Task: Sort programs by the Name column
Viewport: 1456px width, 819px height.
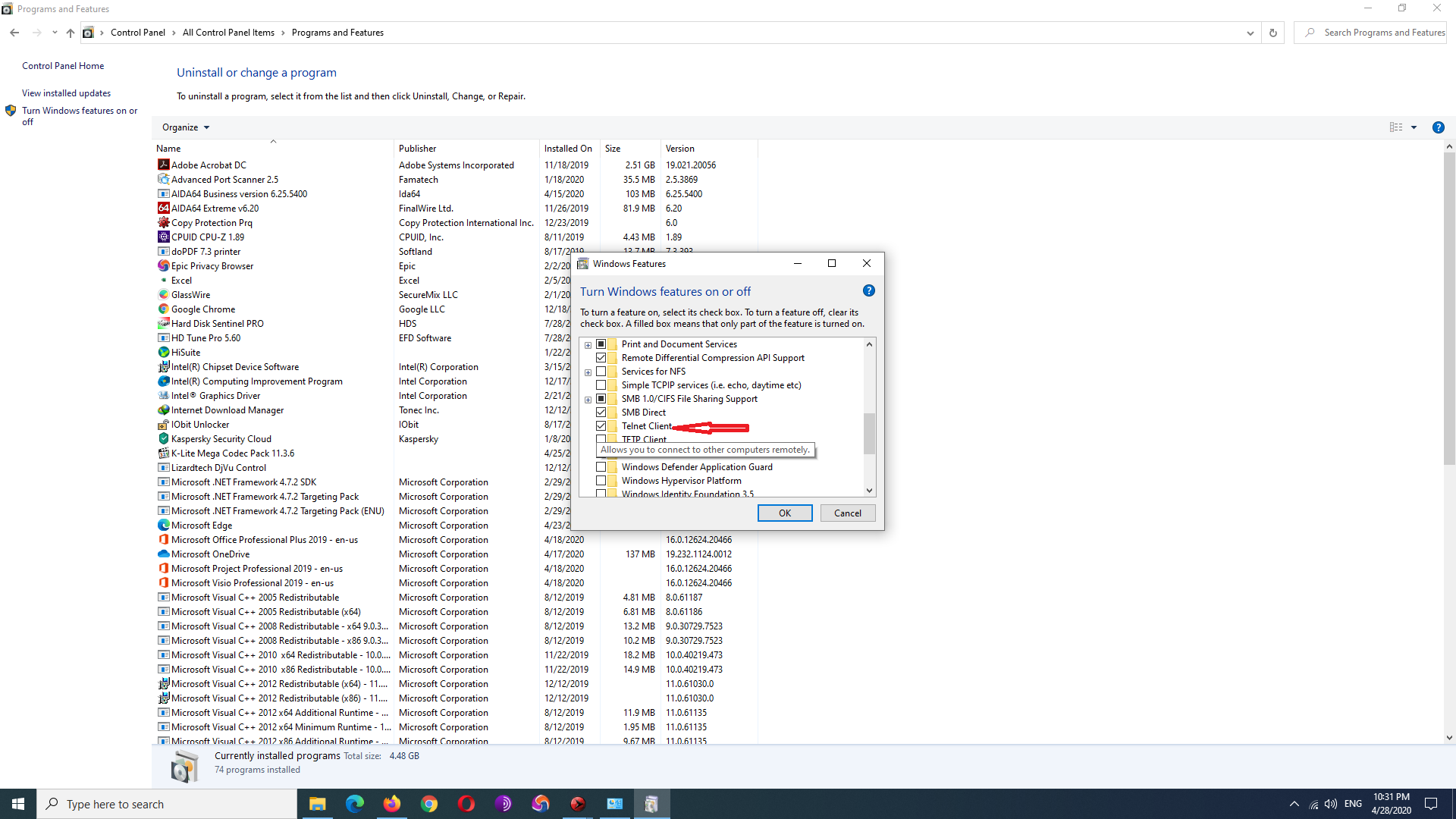Action: click(273, 149)
